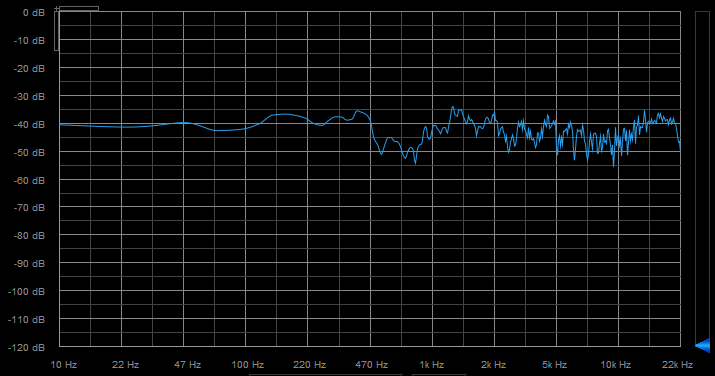The image size is (715, 376).
Task: Click the vertical zoom range bar left of the graph
Action: (x=57, y=31)
